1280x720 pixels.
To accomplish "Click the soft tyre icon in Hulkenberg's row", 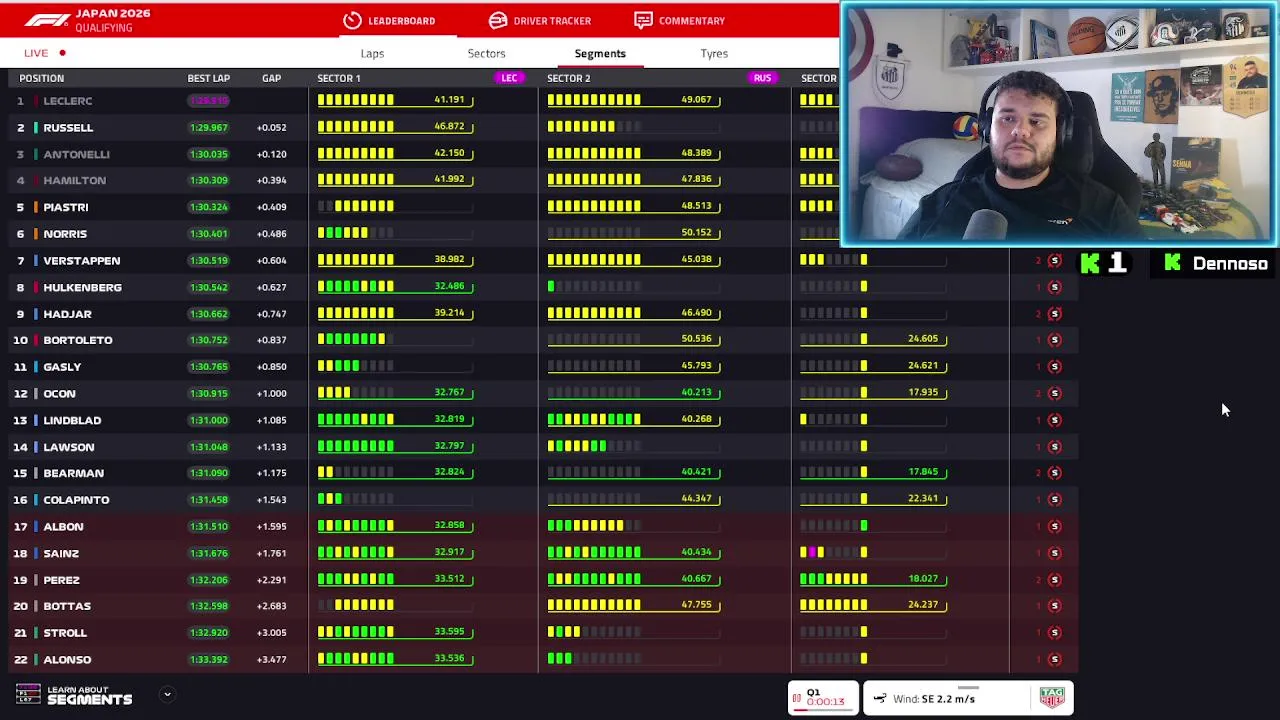I will click(x=1054, y=287).
